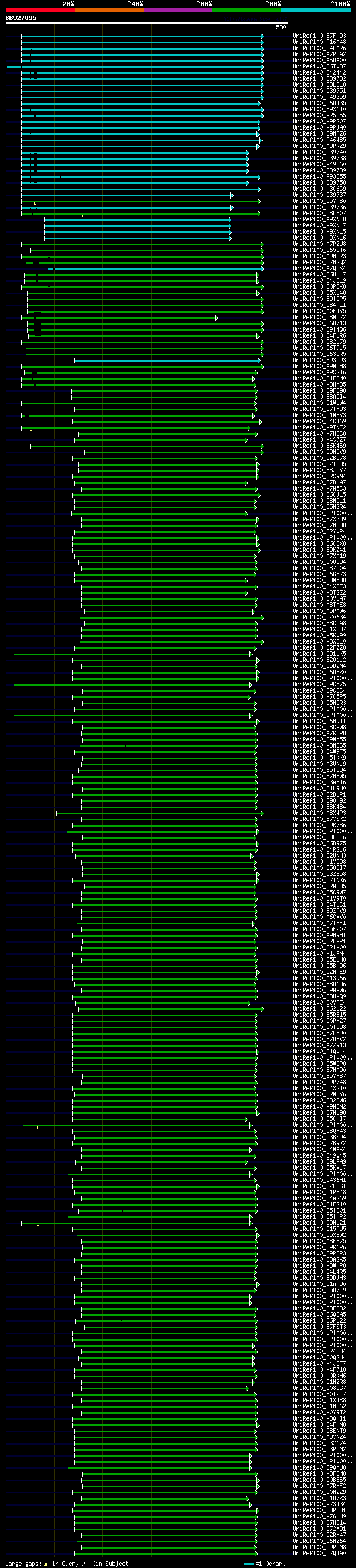Click the Large gaps legend triangle at bottom
The height and width of the screenshot is (1568, 356).
click(46, 1563)
